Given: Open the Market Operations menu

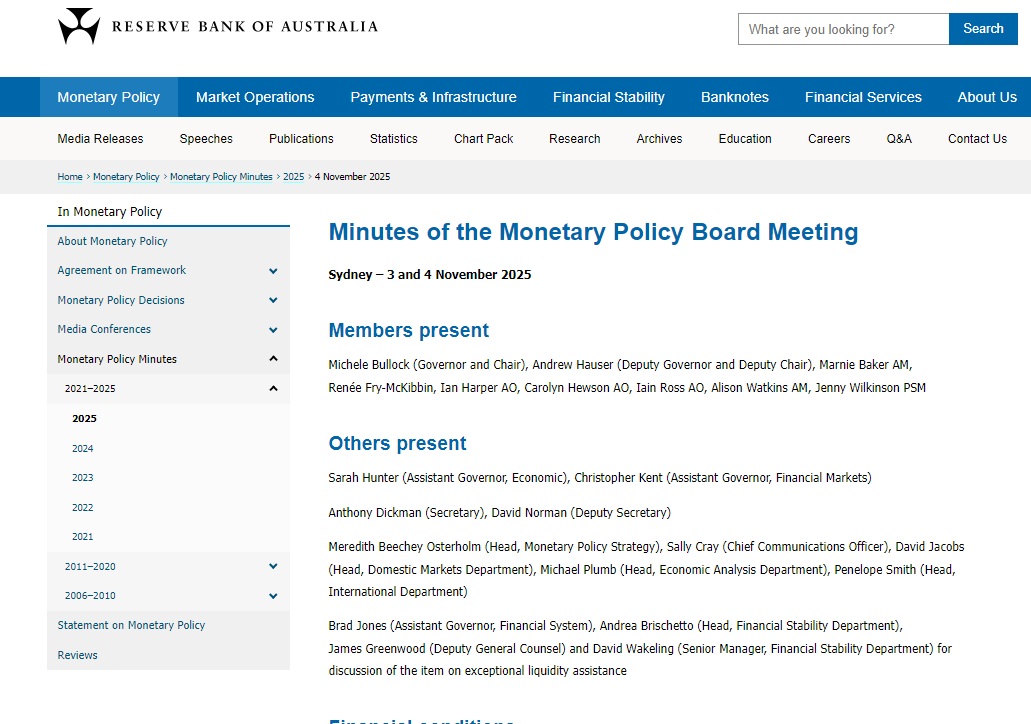Looking at the screenshot, I should [255, 97].
